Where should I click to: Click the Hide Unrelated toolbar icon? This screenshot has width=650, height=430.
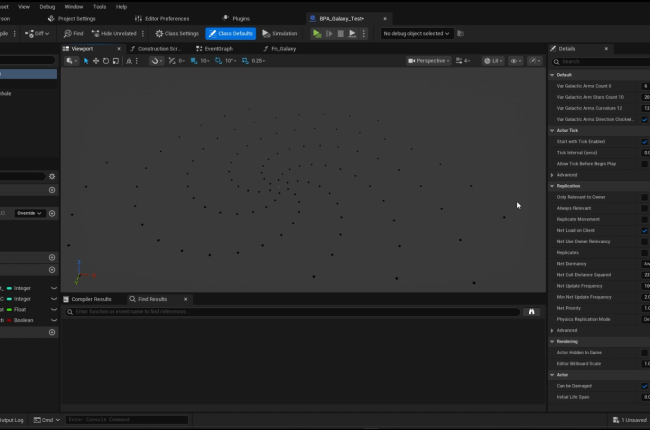[x=94, y=33]
